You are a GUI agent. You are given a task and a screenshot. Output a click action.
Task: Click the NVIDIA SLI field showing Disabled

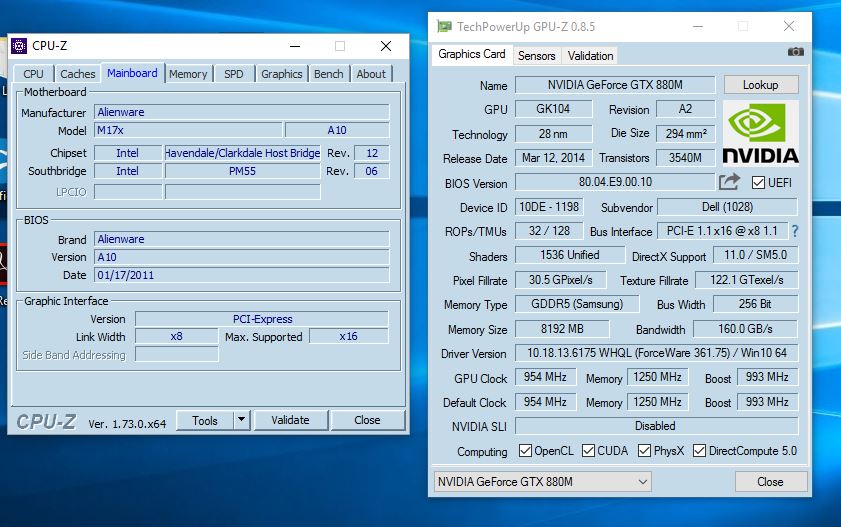[656, 426]
